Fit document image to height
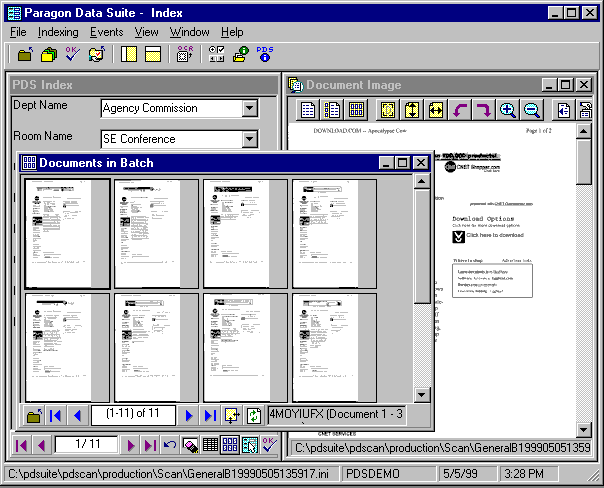This screenshot has height=488, width=604. click(x=412, y=111)
